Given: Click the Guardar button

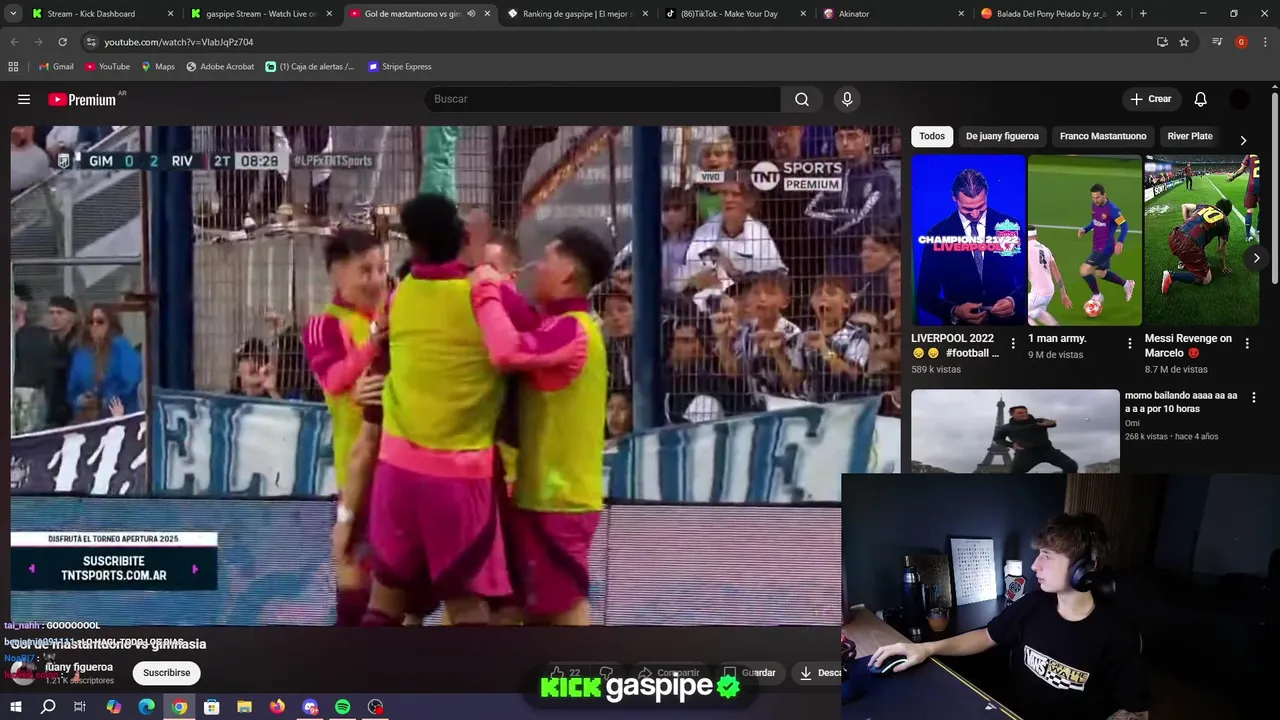Looking at the screenshot, I should coord(749,673).
